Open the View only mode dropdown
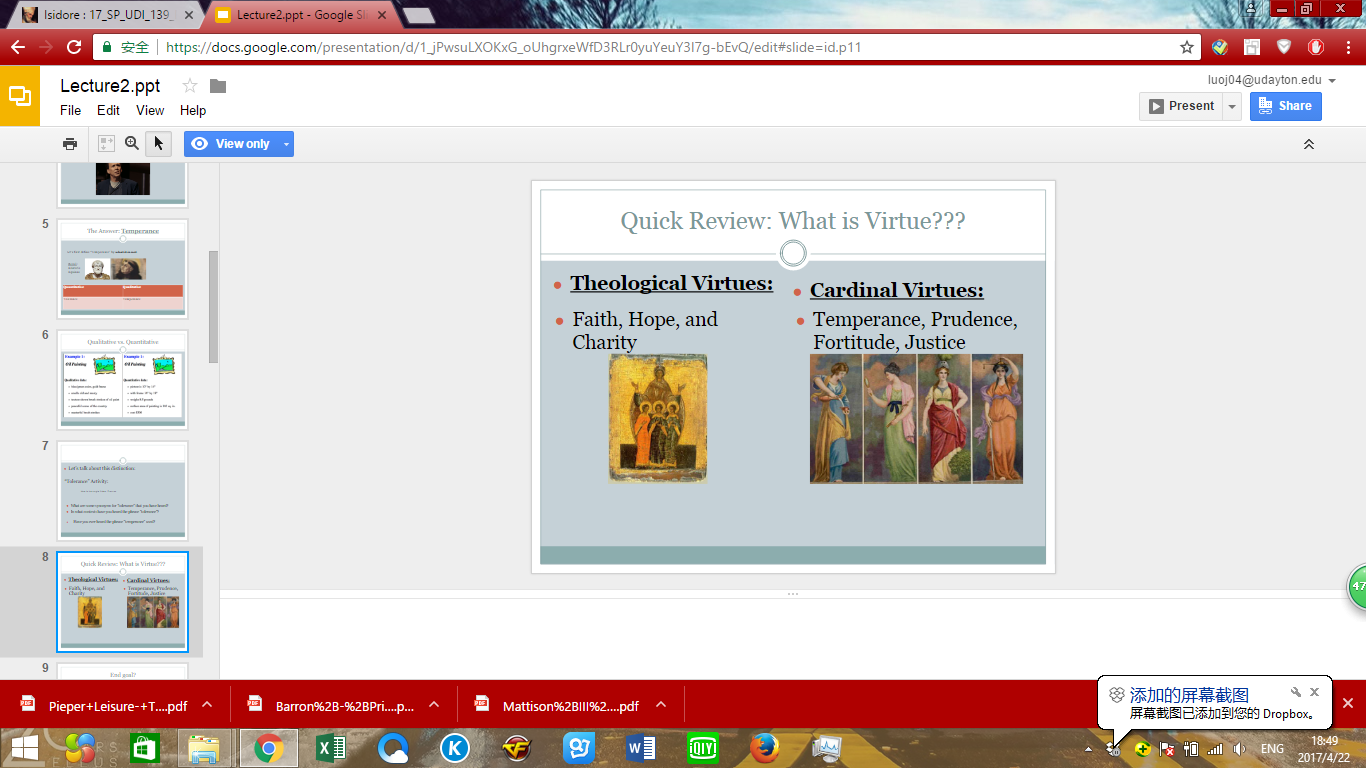Image resolution: width=1366 pixels, height=768 pixels. [x=286, y=144]
